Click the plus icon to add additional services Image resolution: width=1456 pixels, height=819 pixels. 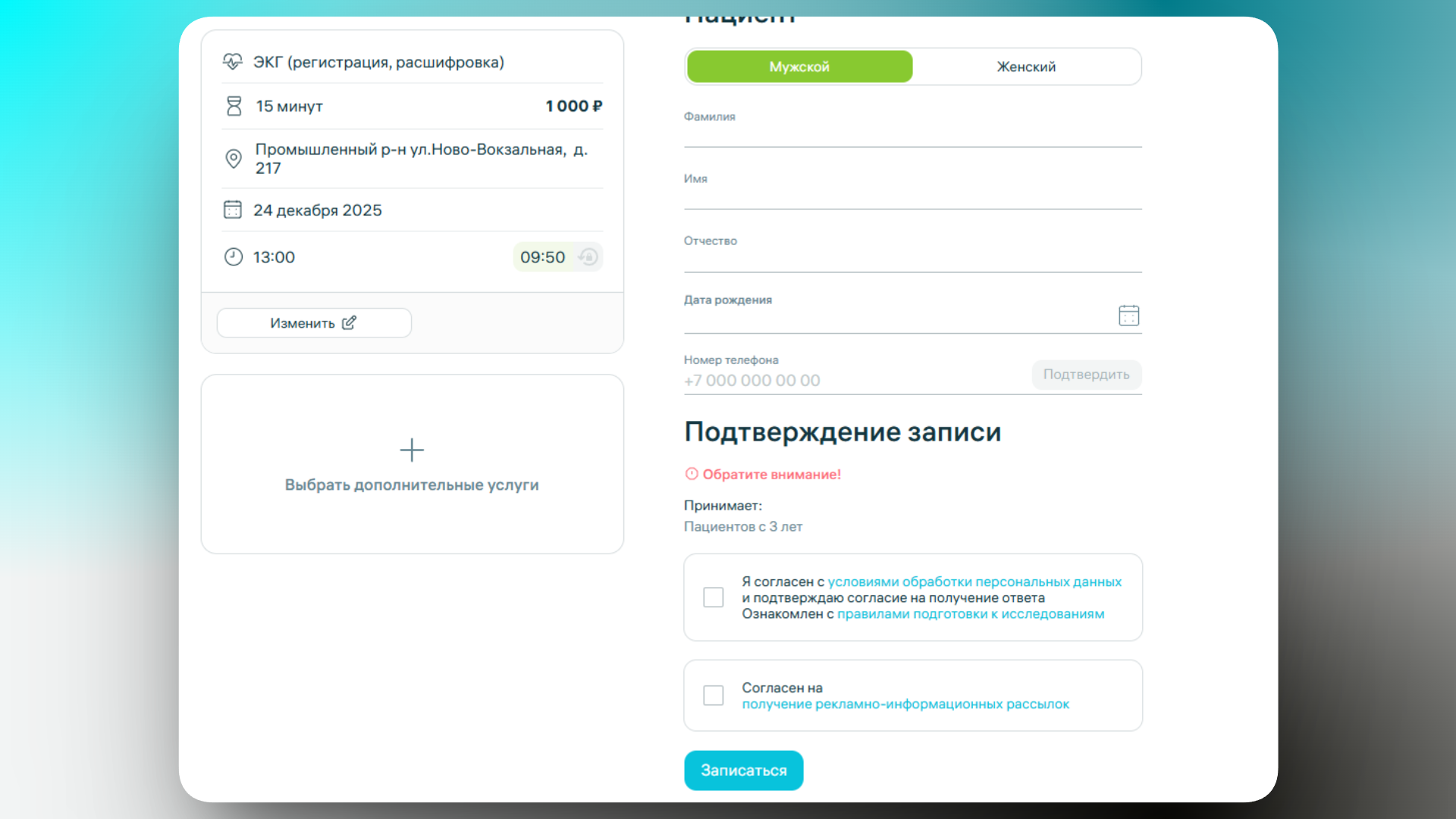[412, 450]
